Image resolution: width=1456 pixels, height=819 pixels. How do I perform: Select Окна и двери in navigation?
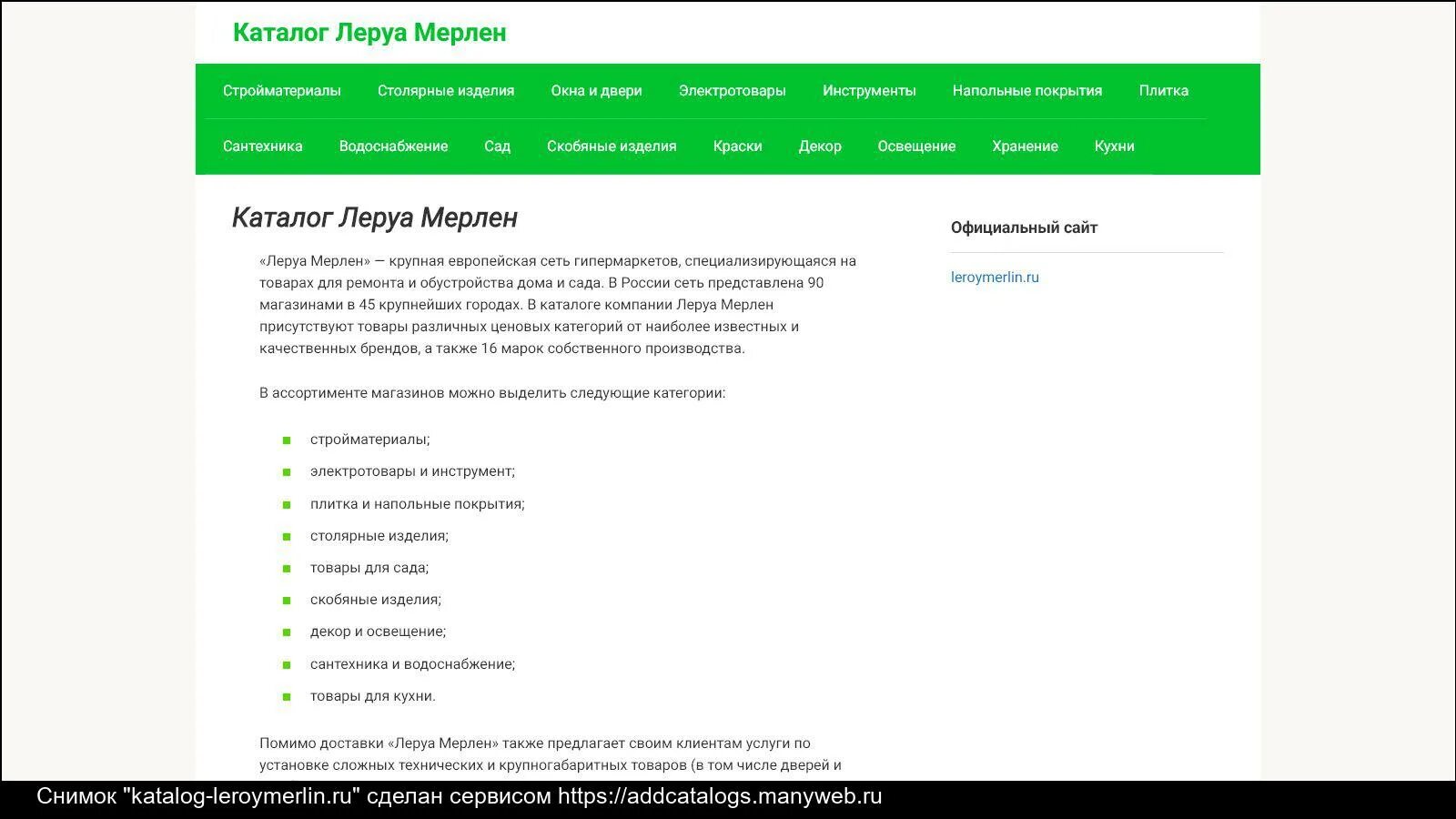coord(596,91)
